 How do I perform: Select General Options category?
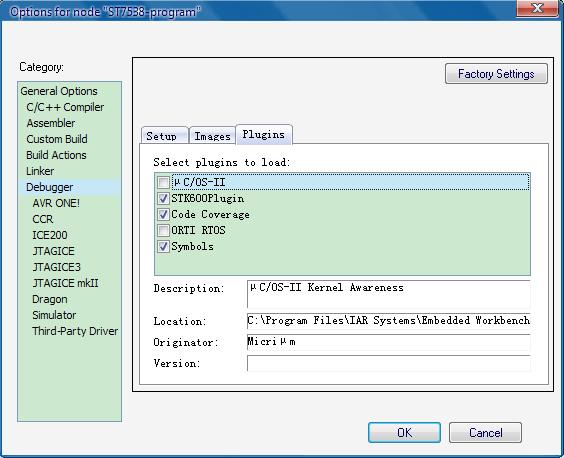[59, 91]
